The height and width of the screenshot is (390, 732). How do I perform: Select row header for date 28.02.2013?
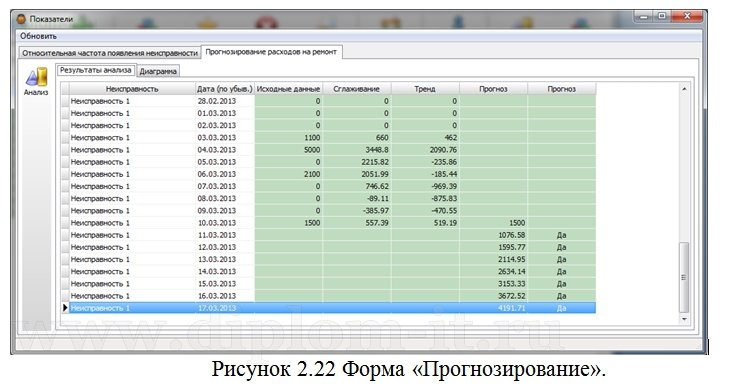65,101
